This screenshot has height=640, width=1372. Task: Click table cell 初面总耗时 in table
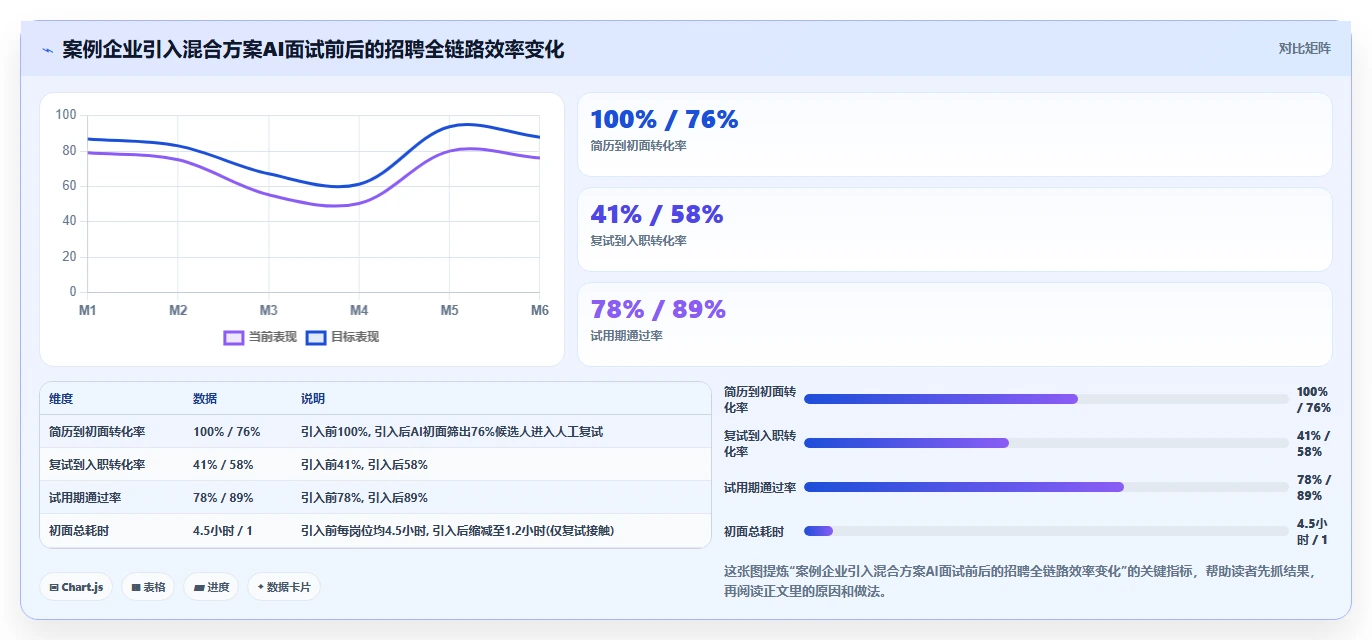click(79, 531)
